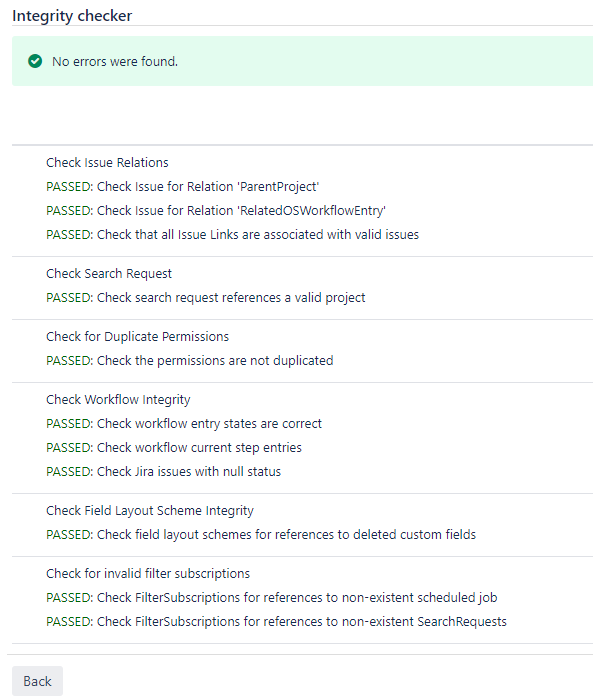Click the 'RelatedOSWorkflowEntry' relation check result

216,210
